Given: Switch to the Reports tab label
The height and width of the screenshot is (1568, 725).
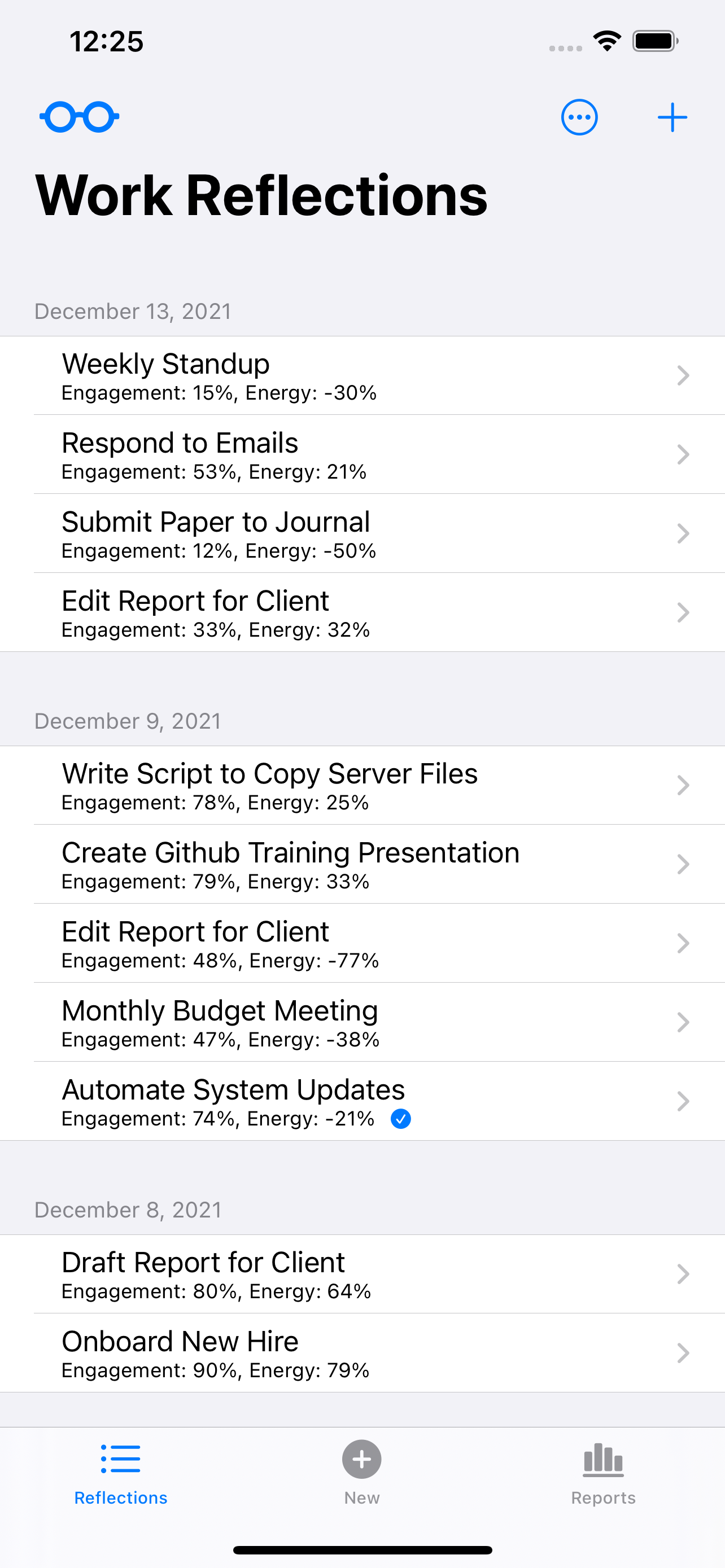Looking at the screenshot, I should pyautogui.click(x=603, y=1497).
